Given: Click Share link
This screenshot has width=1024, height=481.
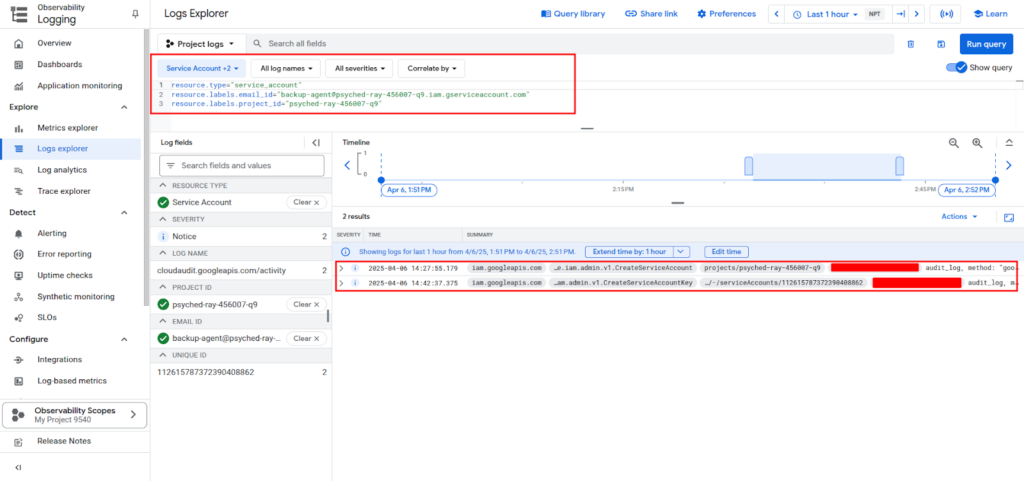Looking at the screenshot, I should (x=651, y=14).
